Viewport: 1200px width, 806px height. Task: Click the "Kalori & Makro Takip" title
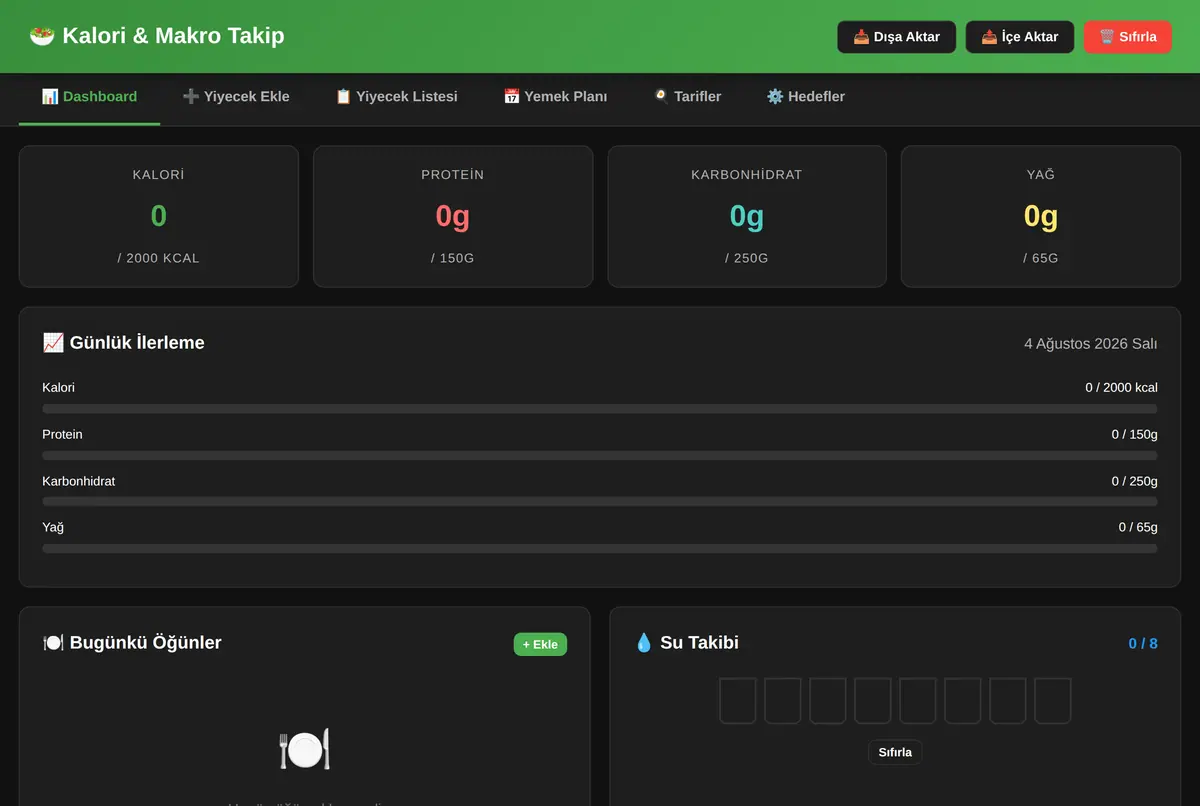coord(173,36)
